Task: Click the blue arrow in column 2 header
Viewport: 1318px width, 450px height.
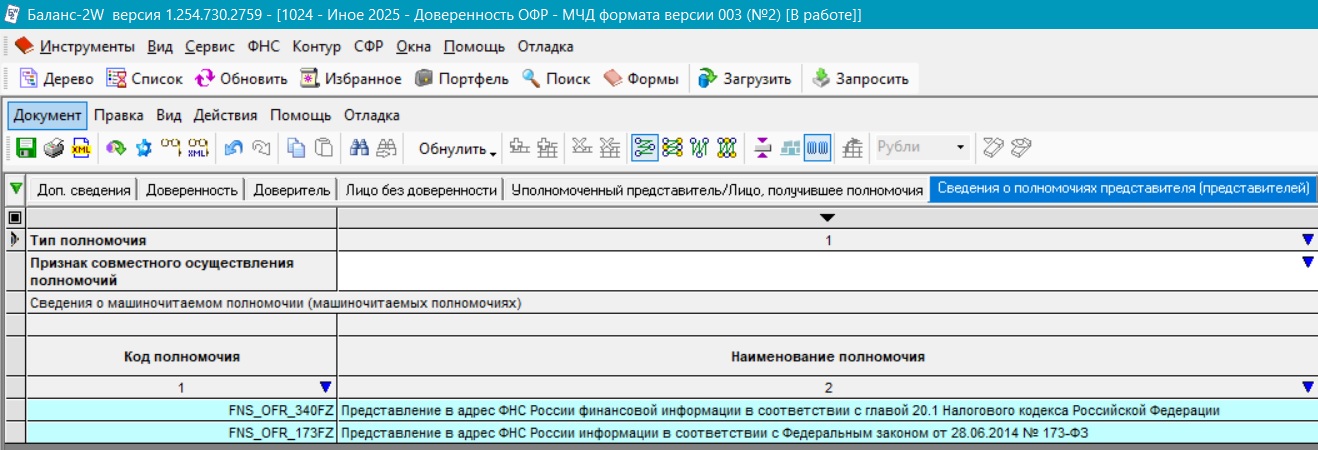Action: point(1307,387)
